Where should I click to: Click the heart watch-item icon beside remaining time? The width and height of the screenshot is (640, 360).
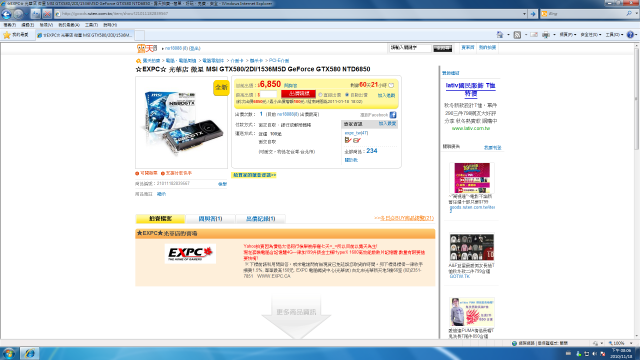coord(391,85)
